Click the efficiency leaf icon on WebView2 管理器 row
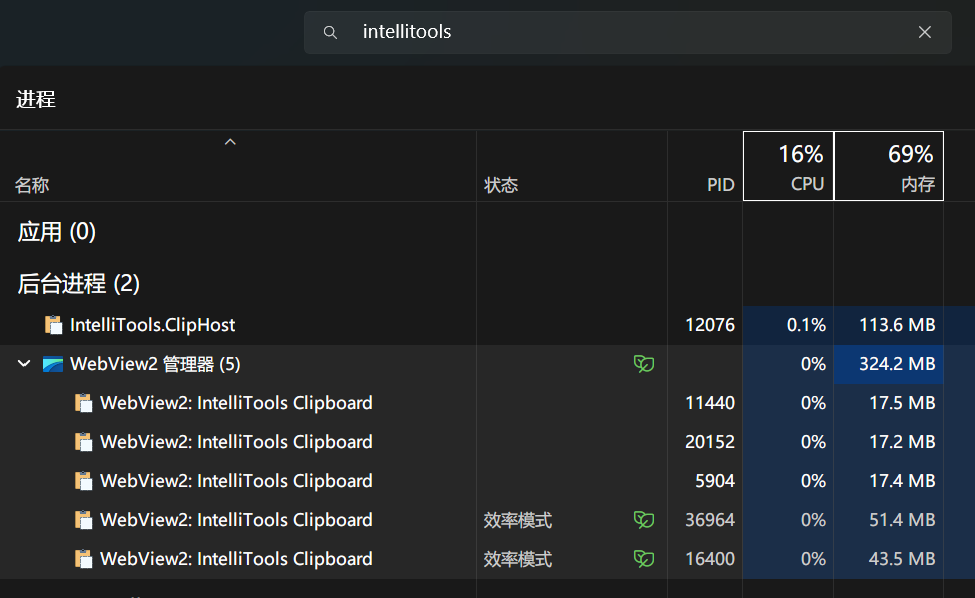 [644, 364]
